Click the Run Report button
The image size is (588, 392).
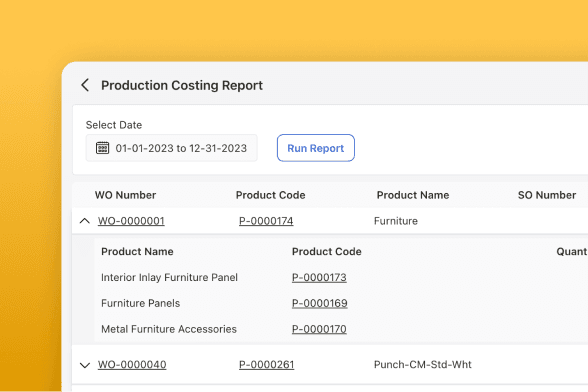(x=316, y=148)
